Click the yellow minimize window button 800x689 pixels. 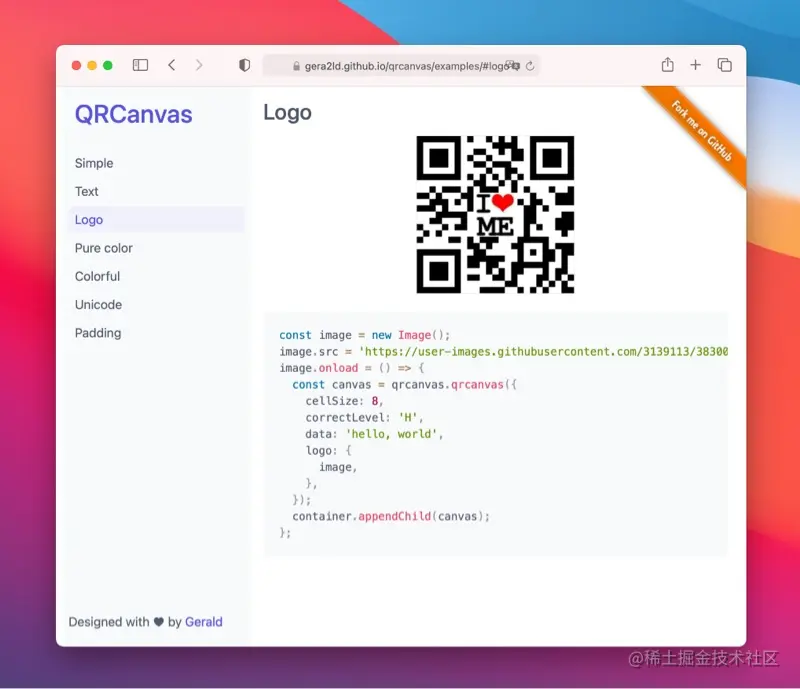point(92,65)
